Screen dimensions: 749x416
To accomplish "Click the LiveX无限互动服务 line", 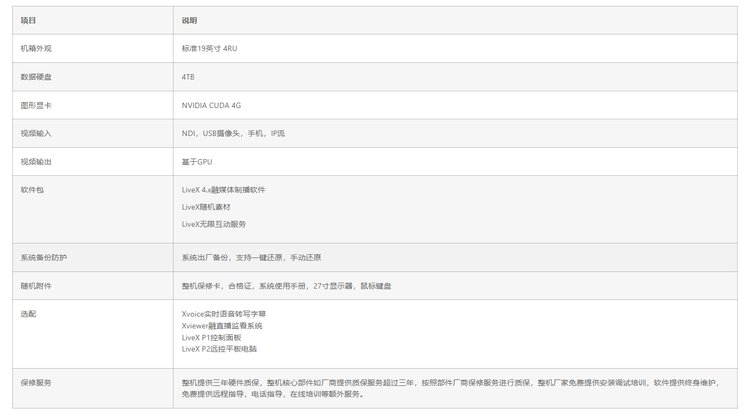I will click(213, 224).
